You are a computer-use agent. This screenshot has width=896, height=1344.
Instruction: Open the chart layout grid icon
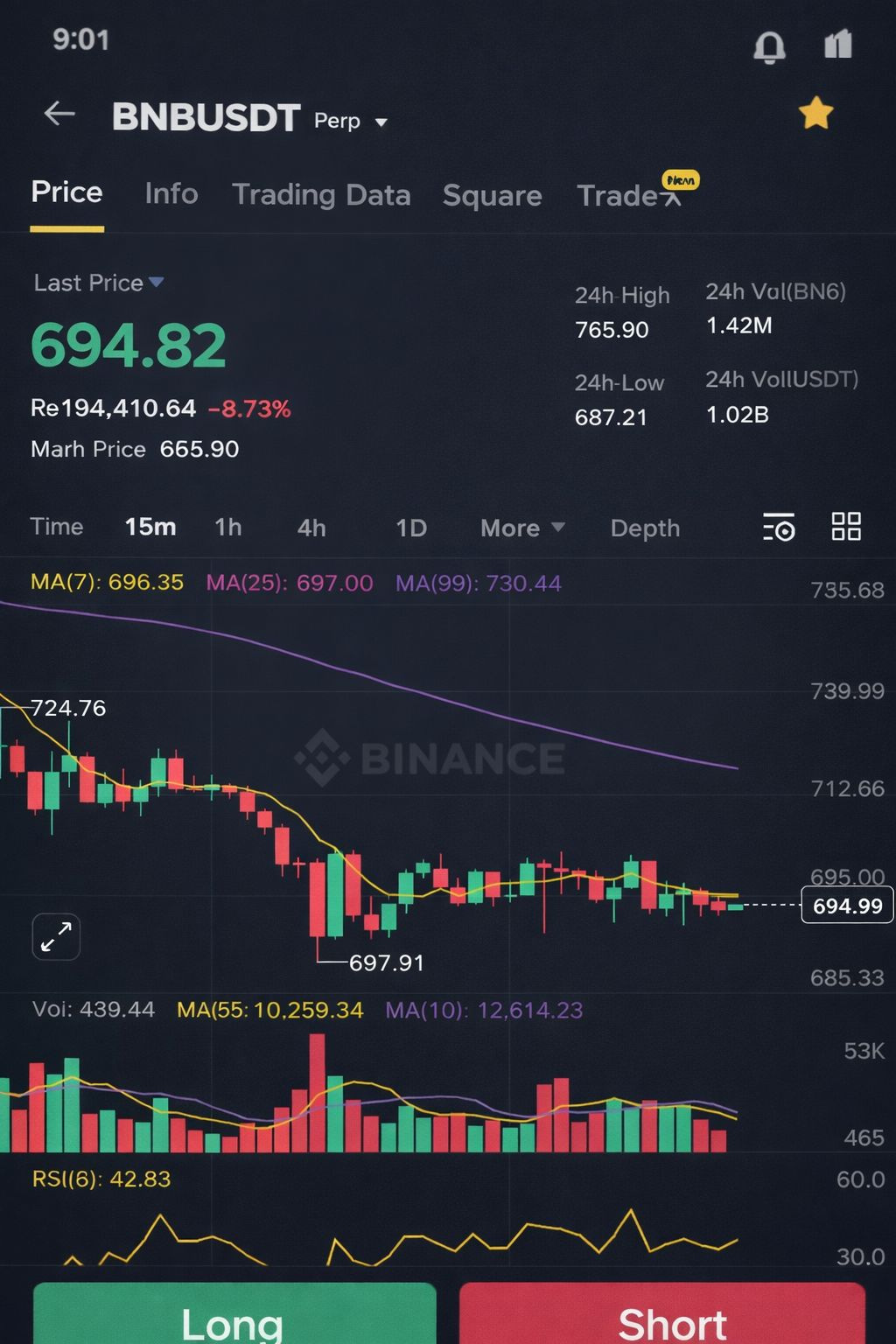[846, 527]
